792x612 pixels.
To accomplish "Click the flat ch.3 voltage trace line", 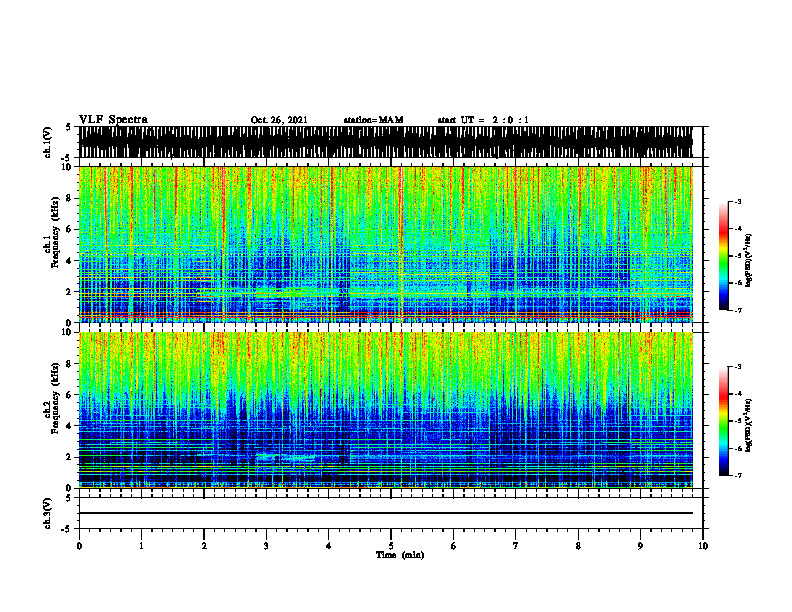I will pos(386,513).
